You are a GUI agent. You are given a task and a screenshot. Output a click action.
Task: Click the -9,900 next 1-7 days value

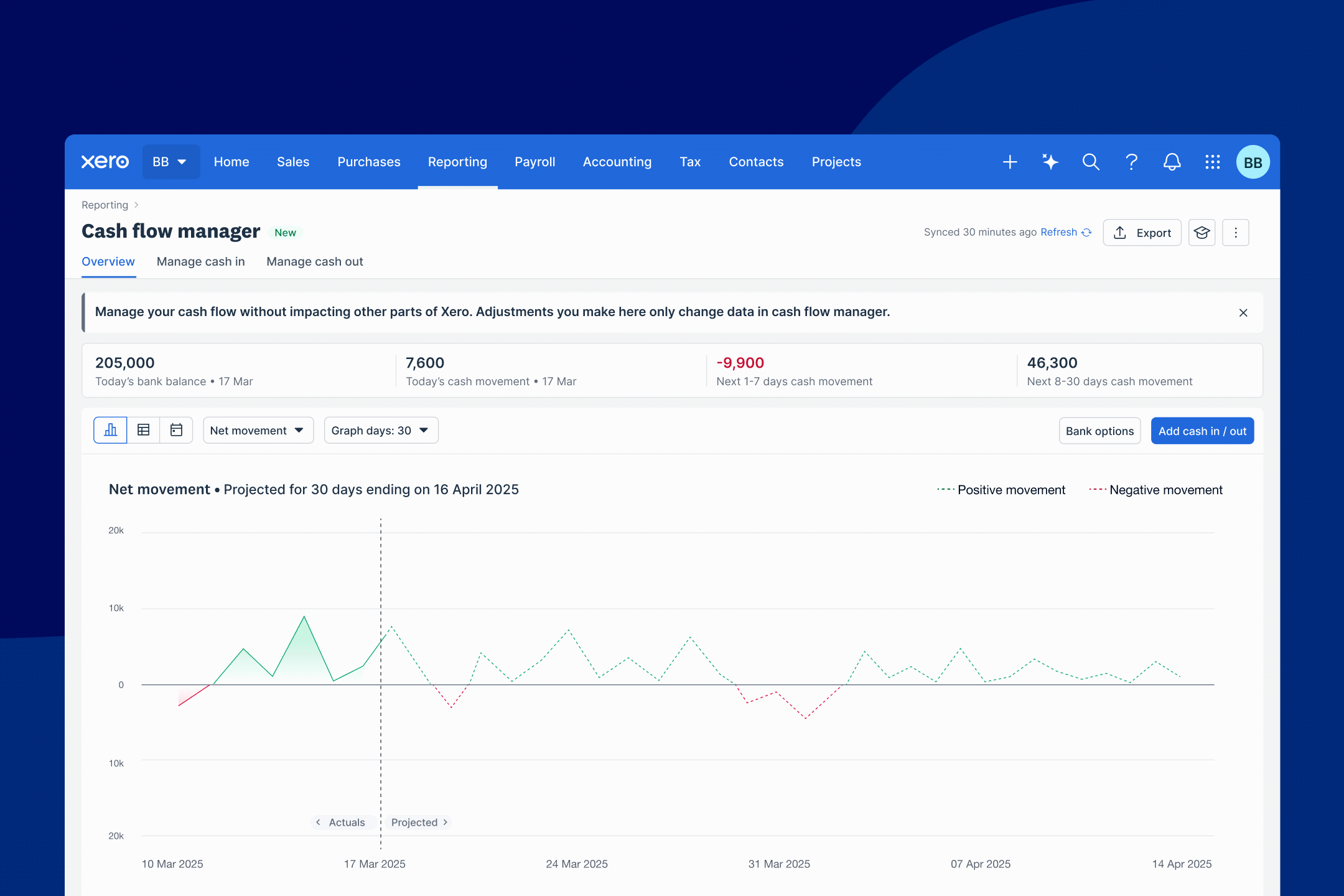point(740,363)
